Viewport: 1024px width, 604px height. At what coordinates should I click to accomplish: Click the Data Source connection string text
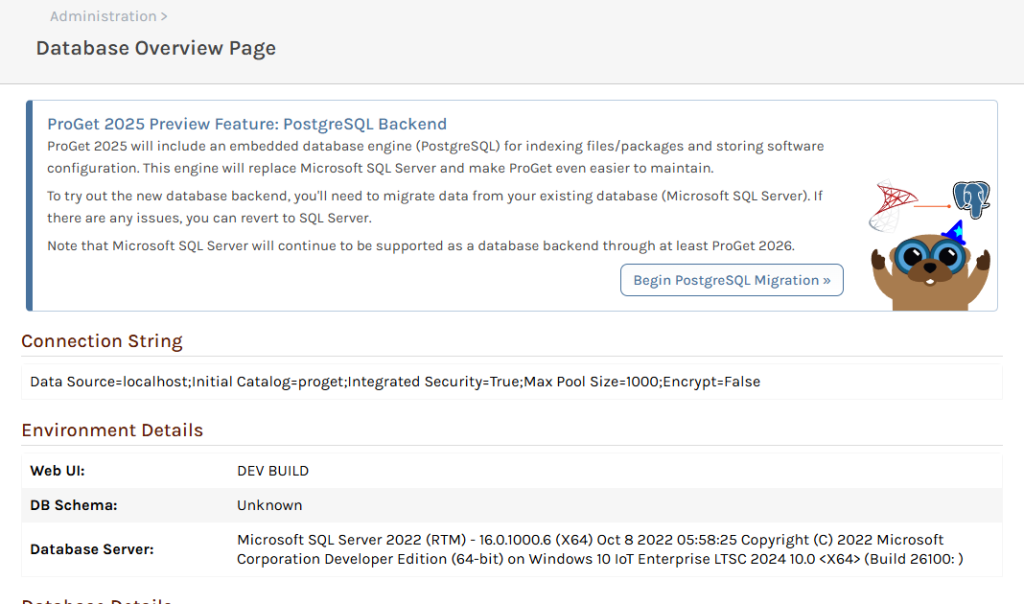(395, 382)
